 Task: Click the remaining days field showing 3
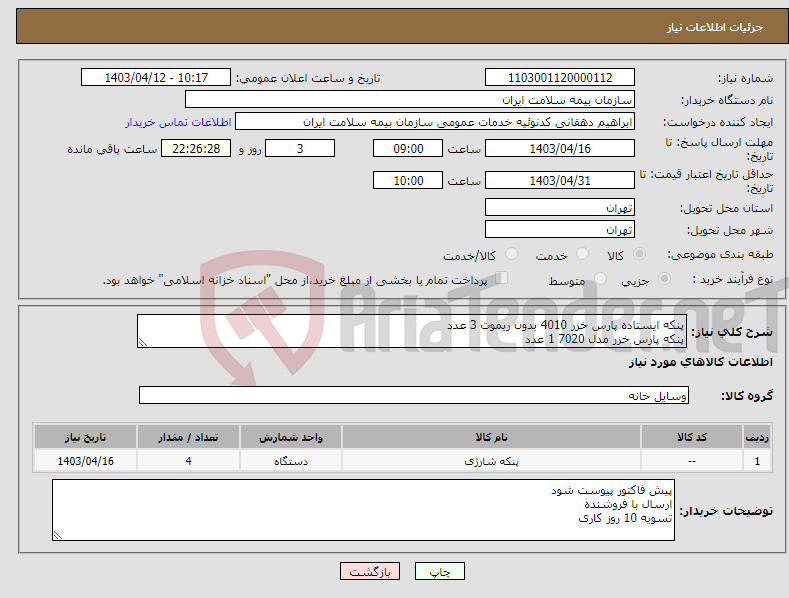coord(300,148)
